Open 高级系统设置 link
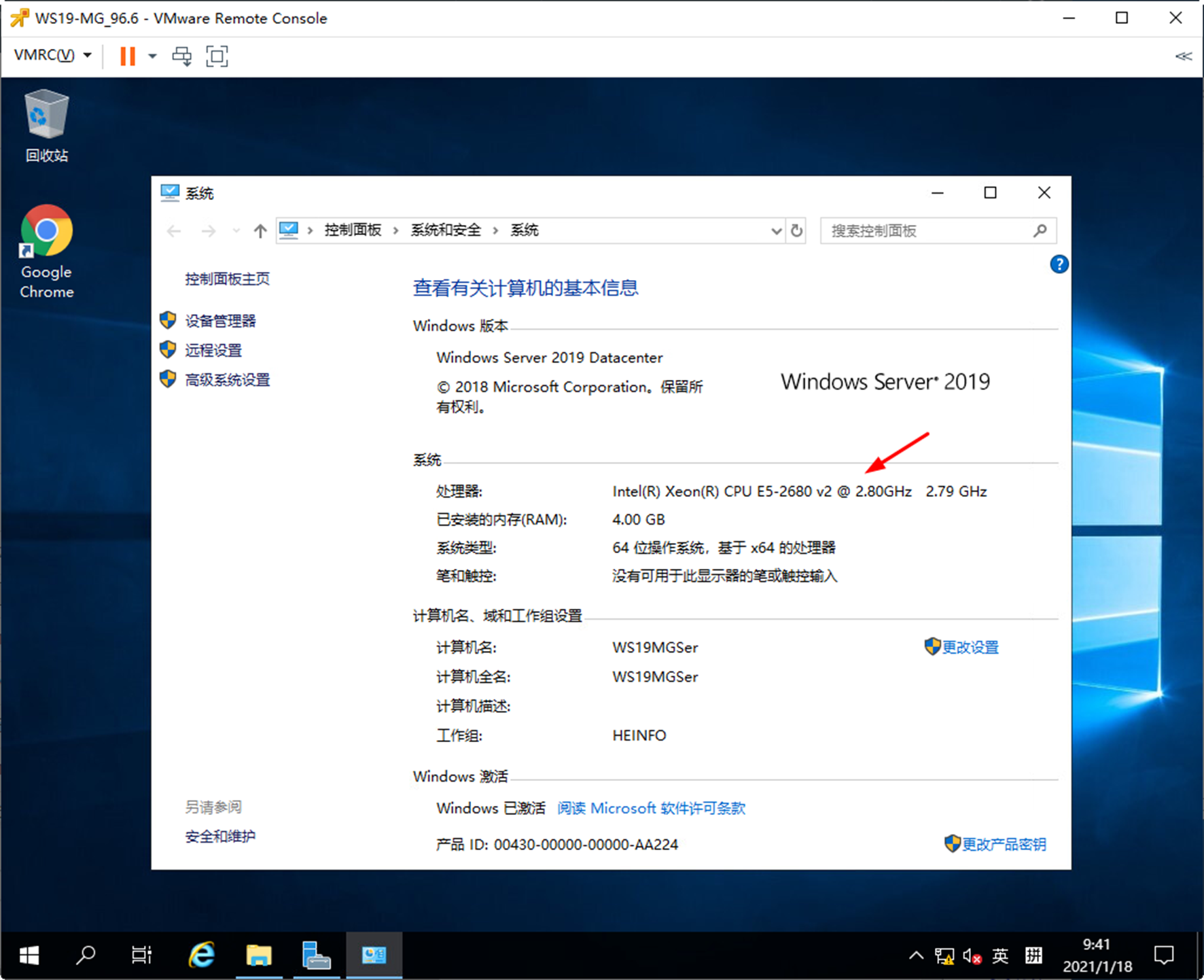The image size is (1204, 980). (x=228, y=379)
